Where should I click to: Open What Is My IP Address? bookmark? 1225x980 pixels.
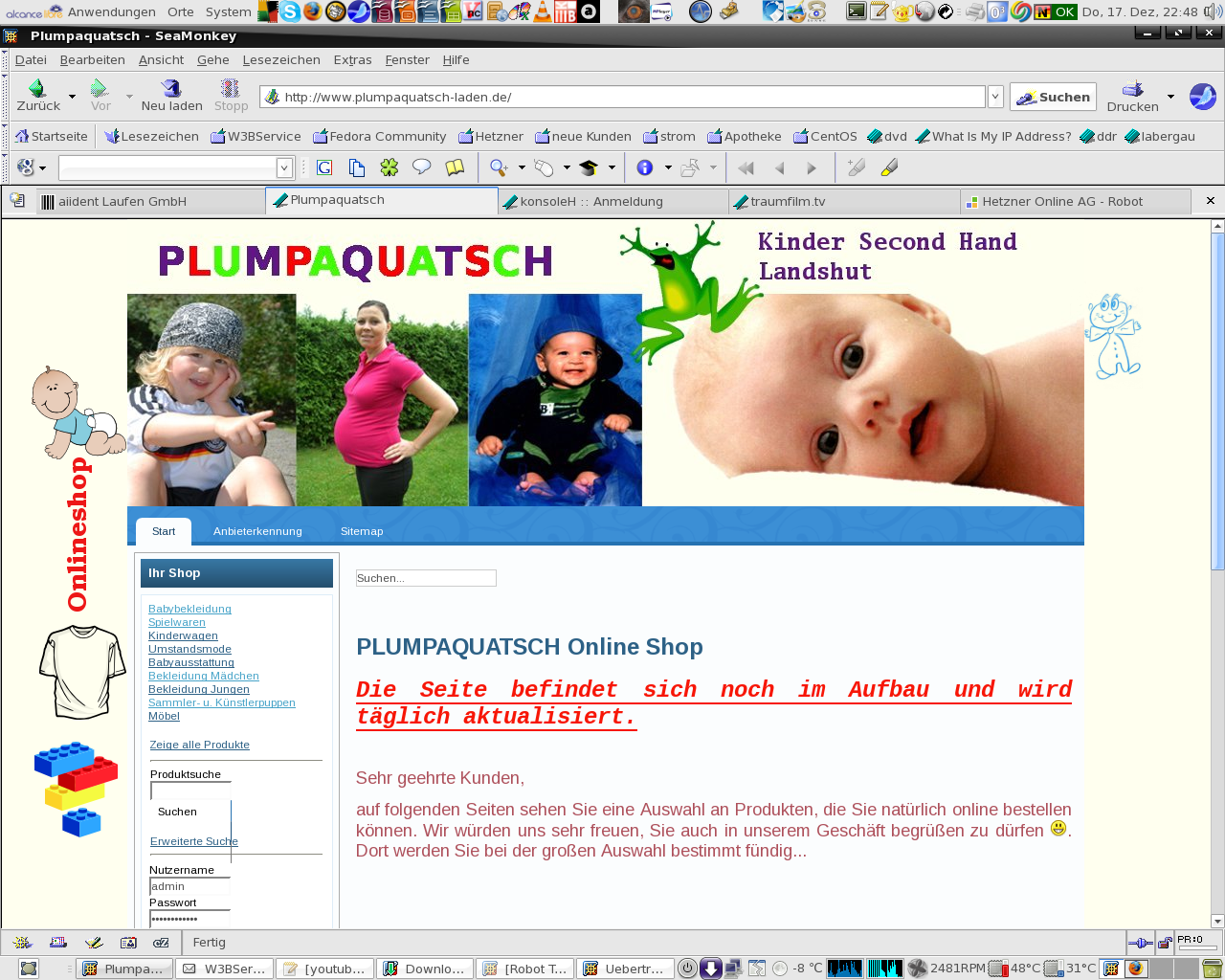tap(993, 136)
